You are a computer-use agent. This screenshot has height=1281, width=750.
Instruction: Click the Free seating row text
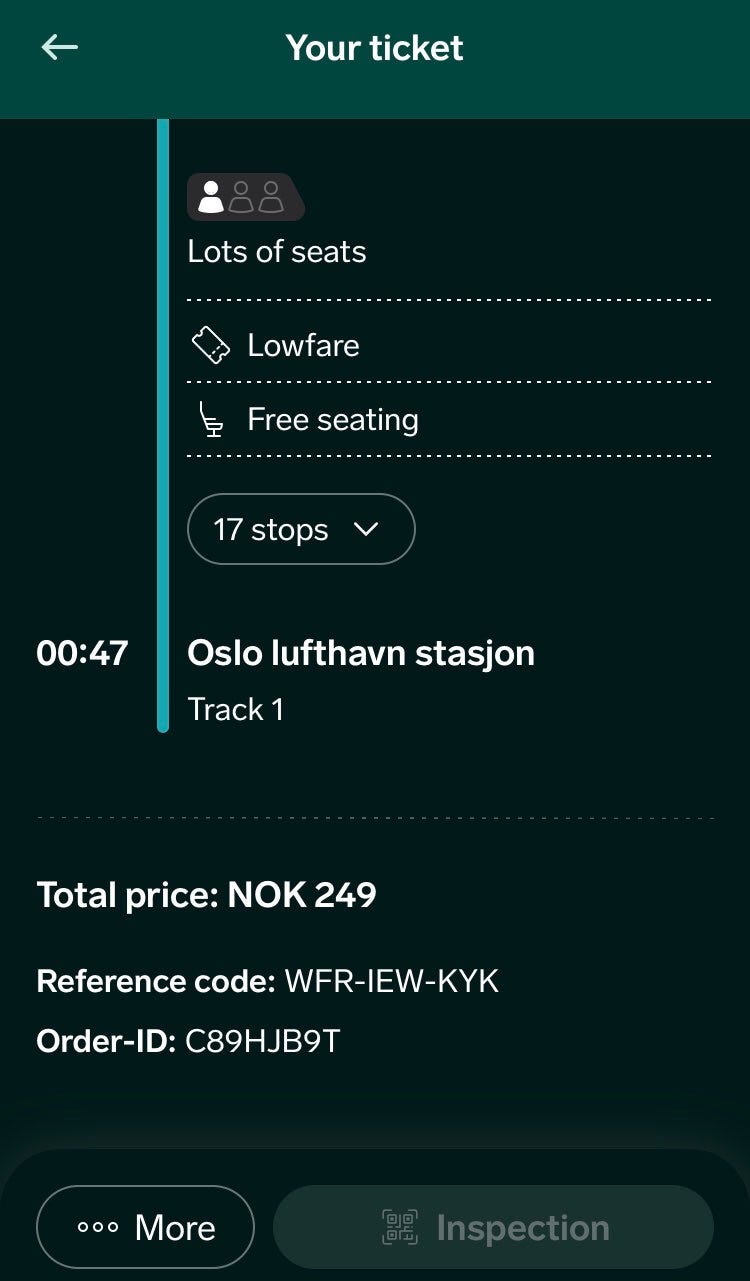pyautogui.click(x=333, y=420)
